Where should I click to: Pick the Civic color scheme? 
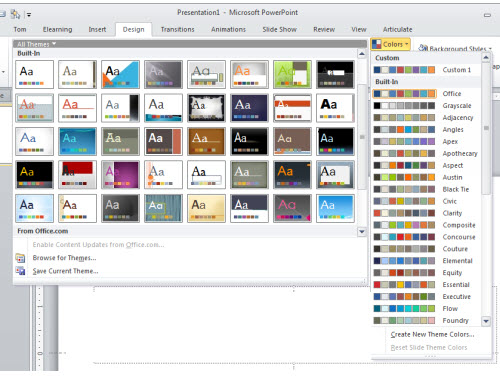click(x=426, y=201)
